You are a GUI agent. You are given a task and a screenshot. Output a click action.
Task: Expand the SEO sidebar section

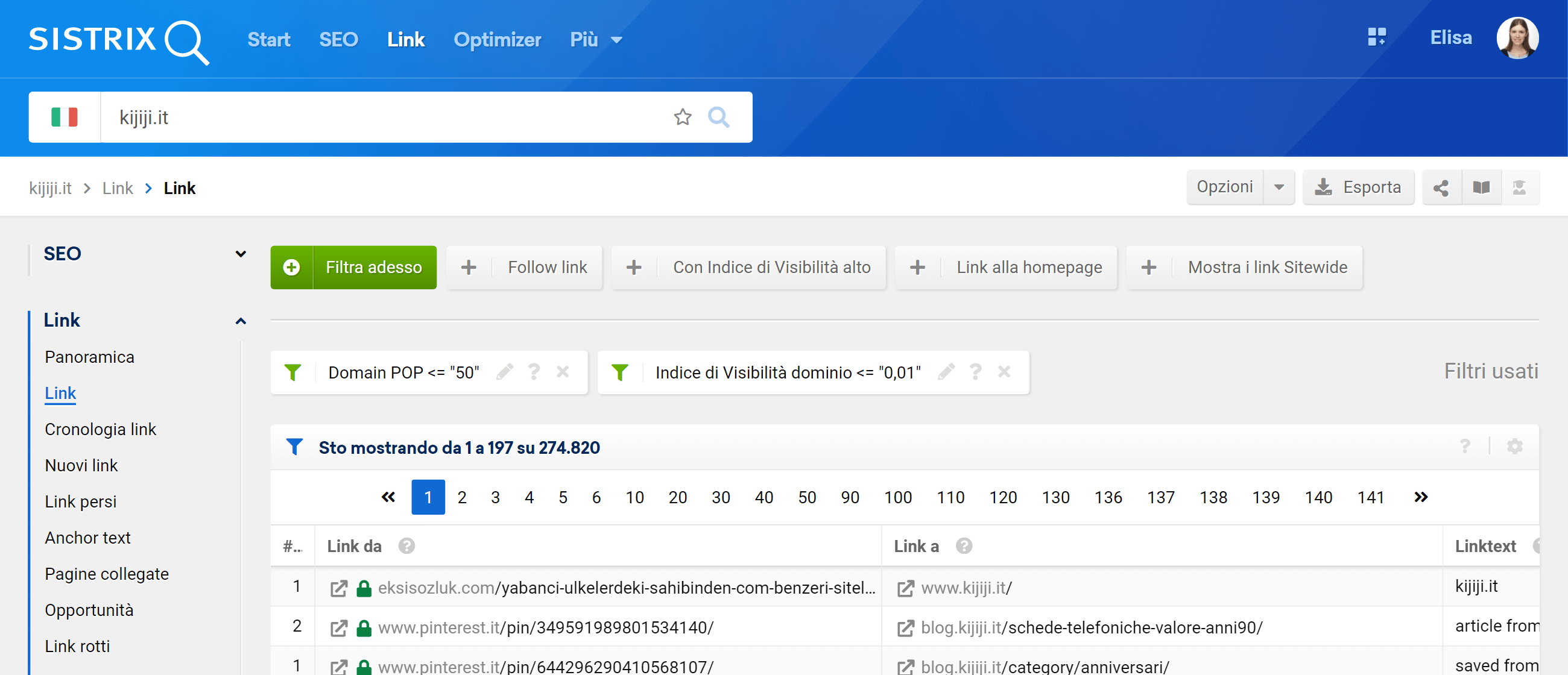click(x=241, y=254)
